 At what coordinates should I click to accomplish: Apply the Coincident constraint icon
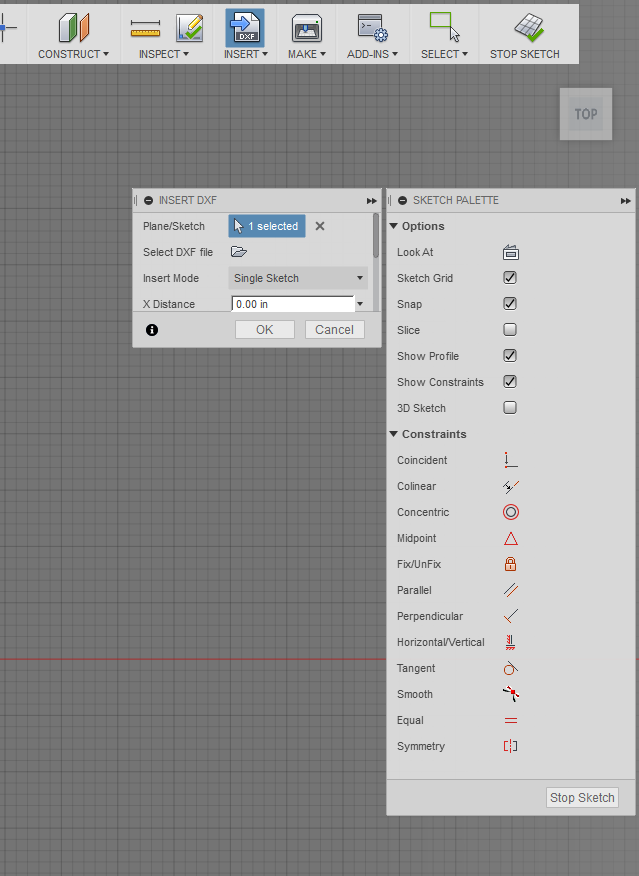(511, 460)
